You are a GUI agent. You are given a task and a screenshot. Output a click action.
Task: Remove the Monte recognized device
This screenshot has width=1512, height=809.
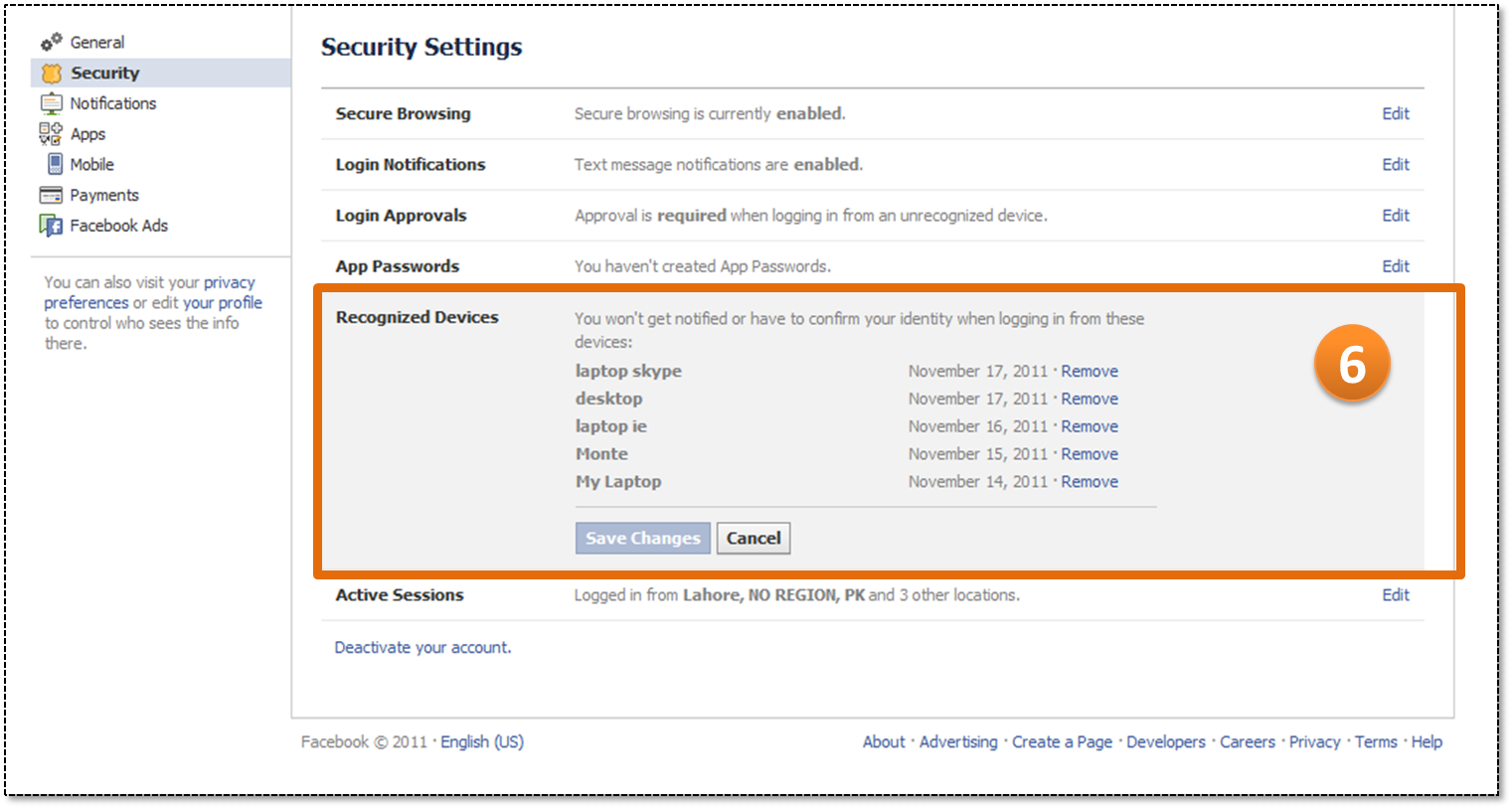click(x=1090, y=453)
